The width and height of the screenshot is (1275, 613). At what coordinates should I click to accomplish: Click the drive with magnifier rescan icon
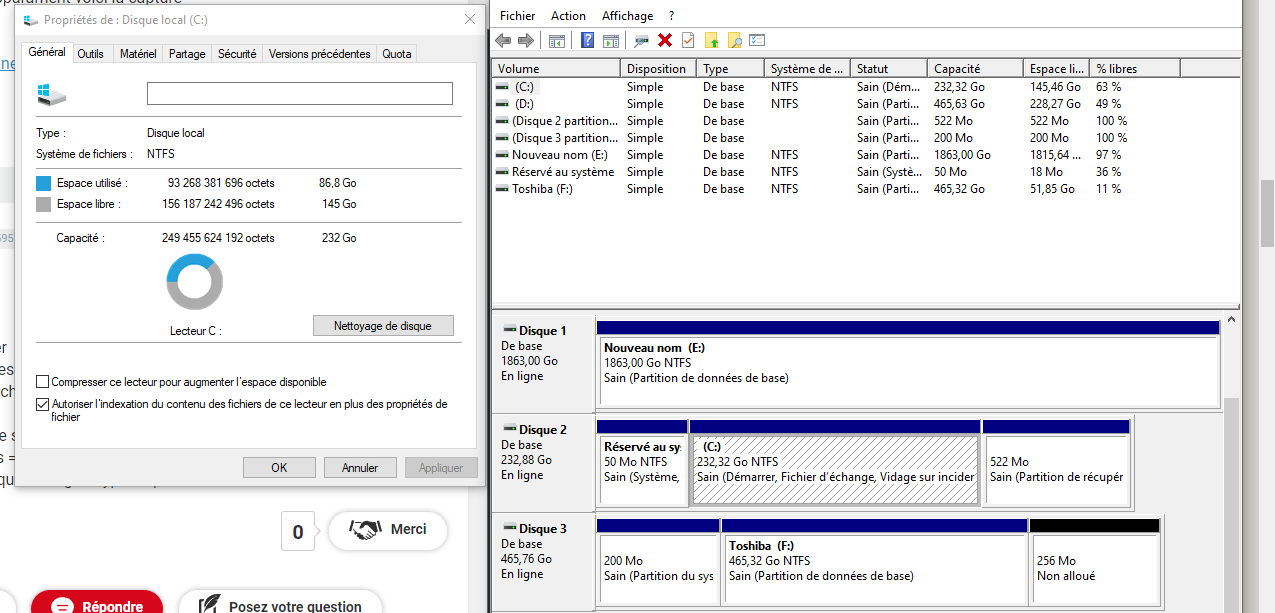tap(641, 40)
